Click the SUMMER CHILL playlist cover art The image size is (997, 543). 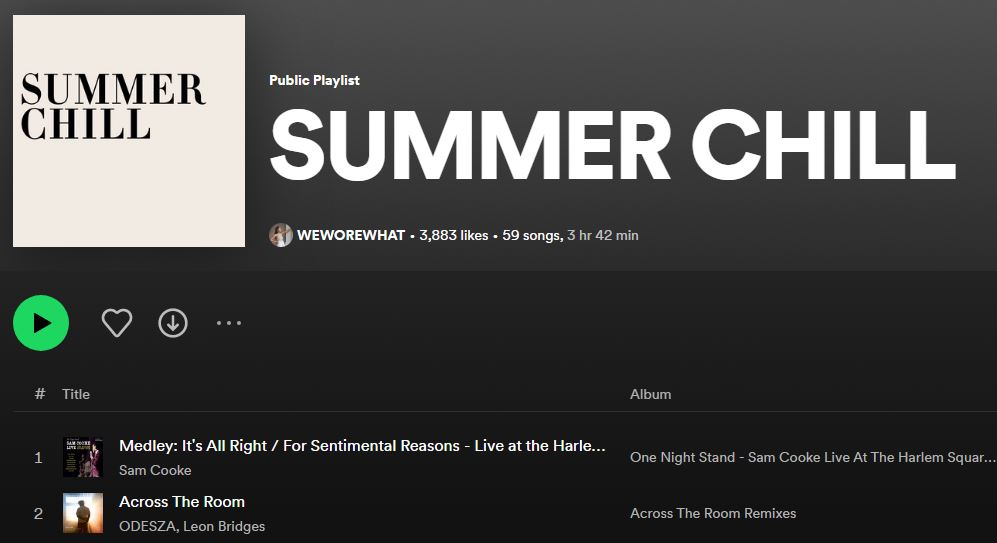(x=129, y=131)
